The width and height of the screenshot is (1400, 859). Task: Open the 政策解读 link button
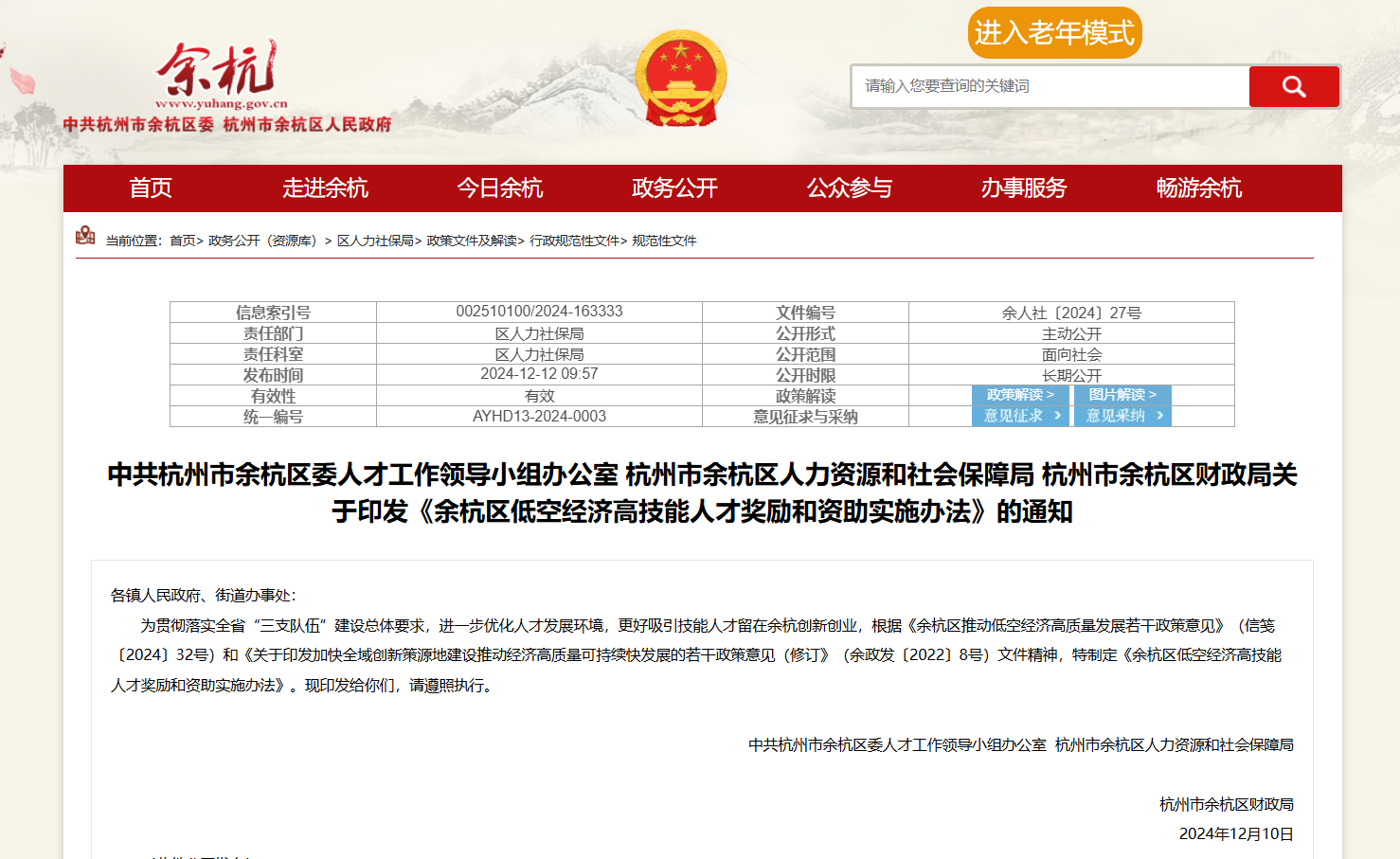coord(1020,395)
